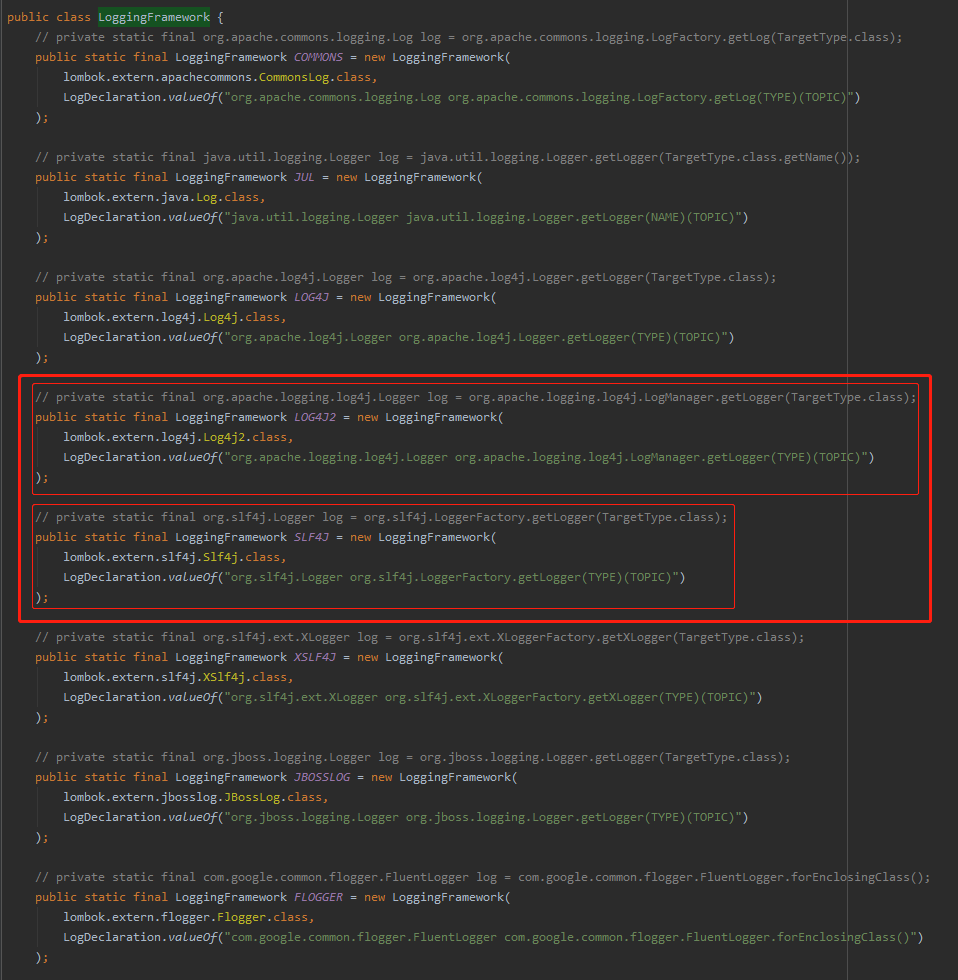Place cursor on the JUL field name
Viewport: 958px width, 980px height.
304,177
